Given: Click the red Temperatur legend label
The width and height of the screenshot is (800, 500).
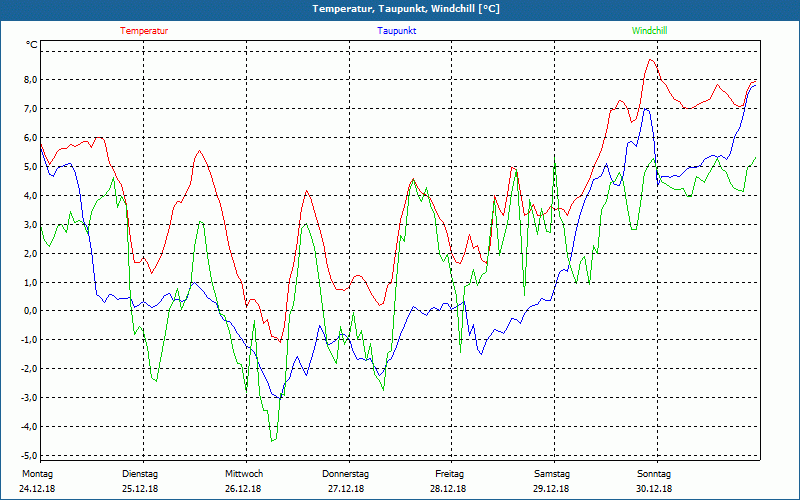Looking at the screenshot, I should (x=144, y=31).
